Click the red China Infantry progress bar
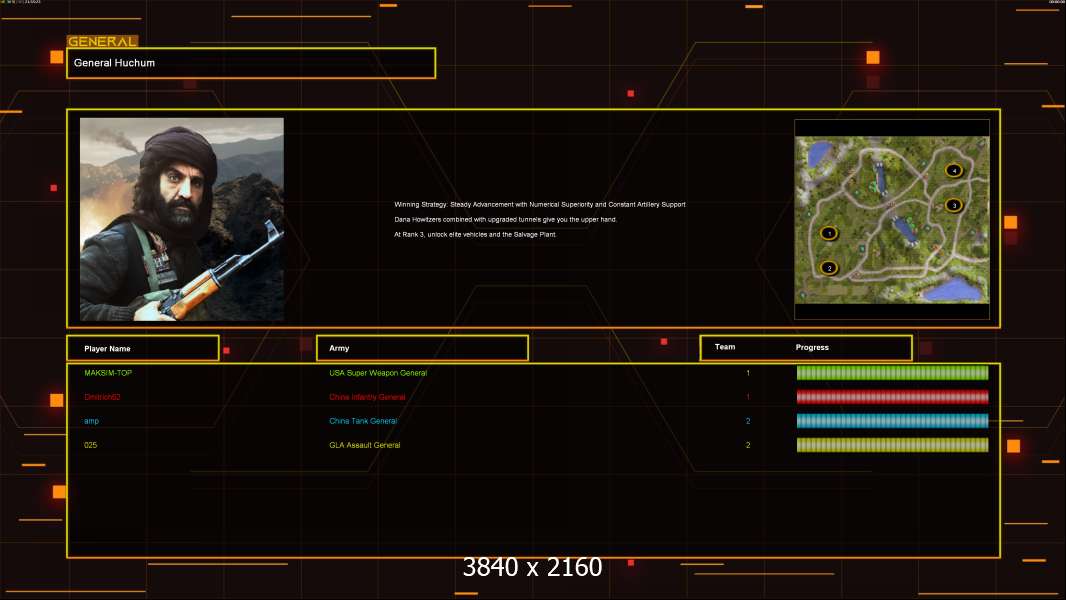 click(892, 397)
